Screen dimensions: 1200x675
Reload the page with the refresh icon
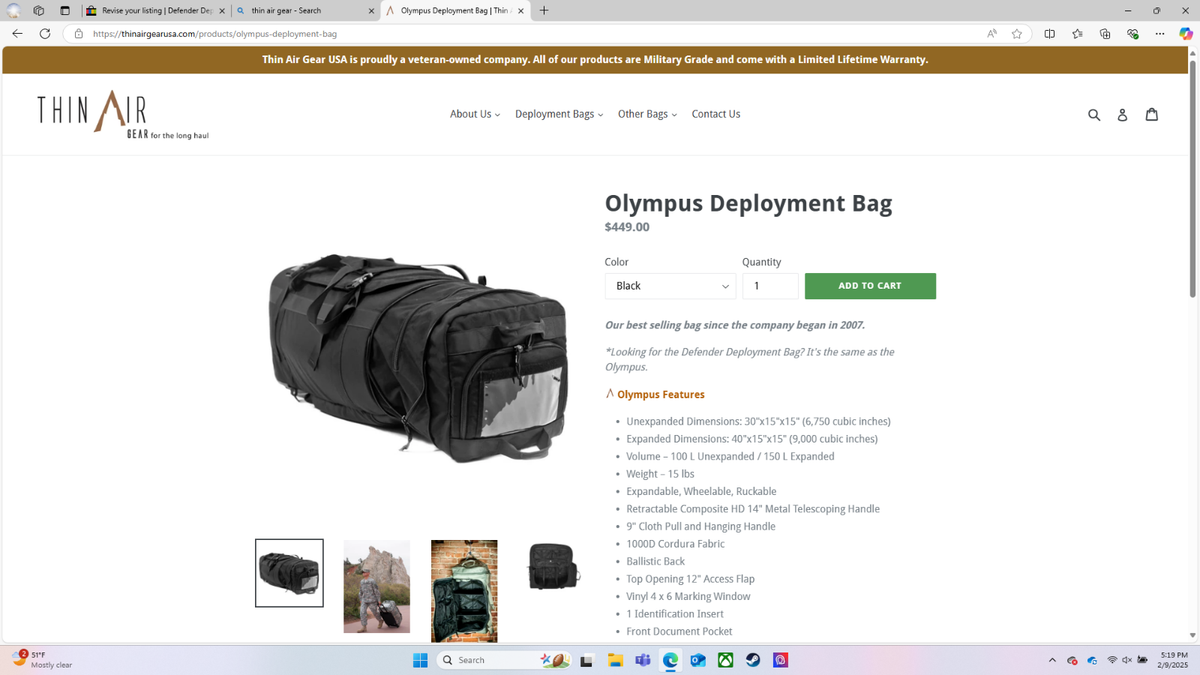coord(45,33)
